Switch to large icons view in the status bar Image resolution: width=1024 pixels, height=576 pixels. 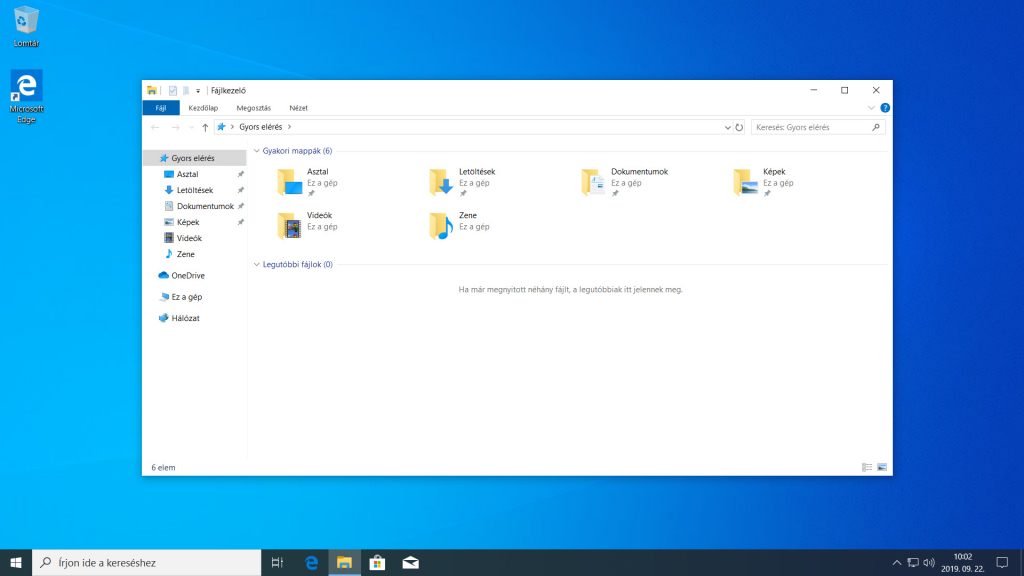(882, 468)
